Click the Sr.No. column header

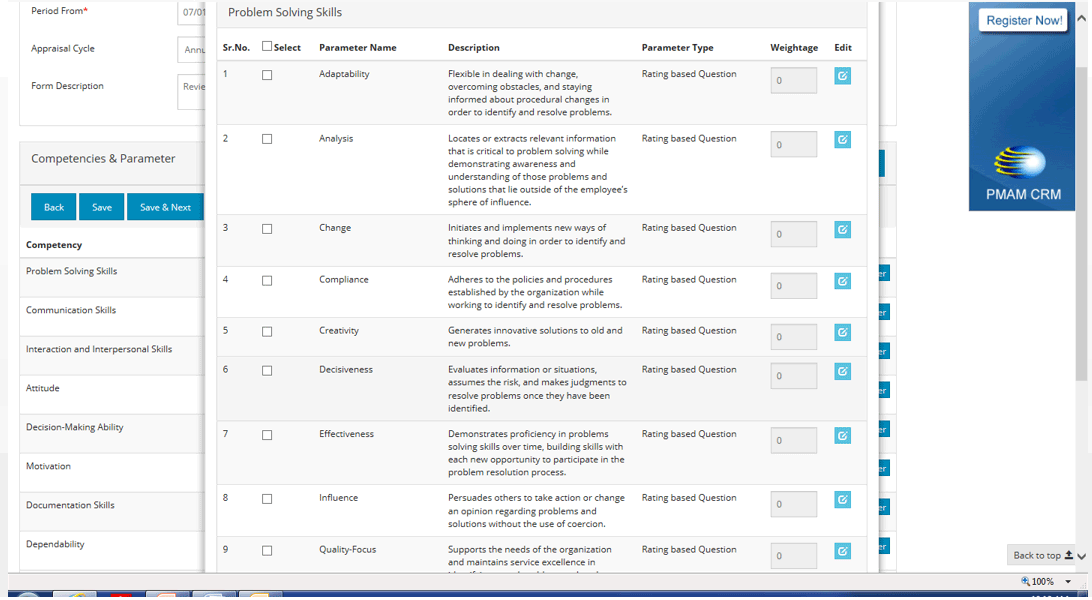pos(236,47)
